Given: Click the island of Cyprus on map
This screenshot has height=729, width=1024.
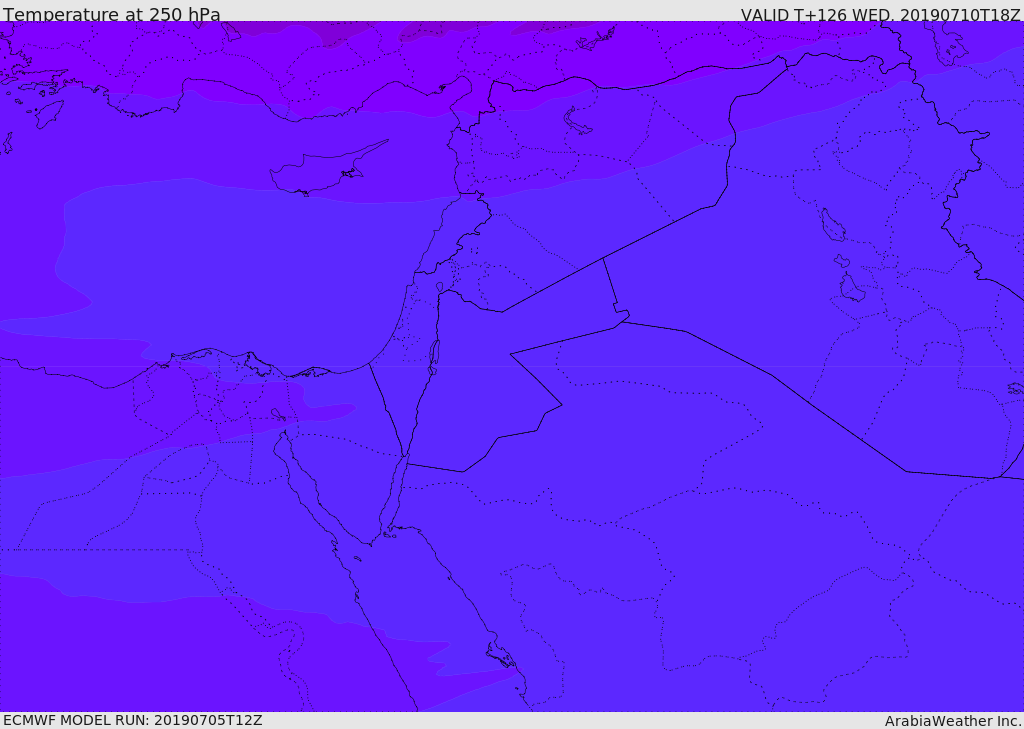Looking at the screenshot, I should tap(327, 169).
